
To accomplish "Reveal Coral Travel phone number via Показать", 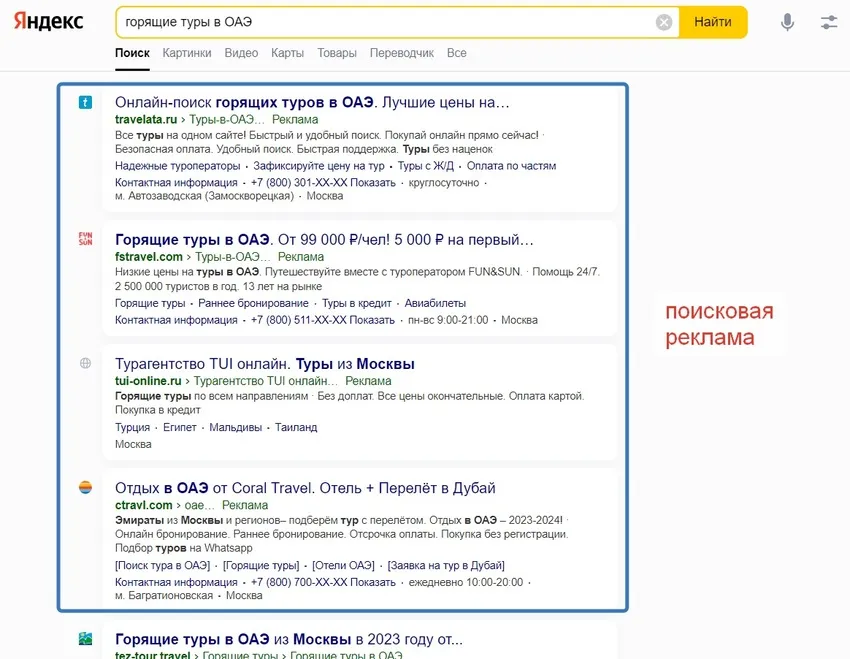I will point(373,582).
